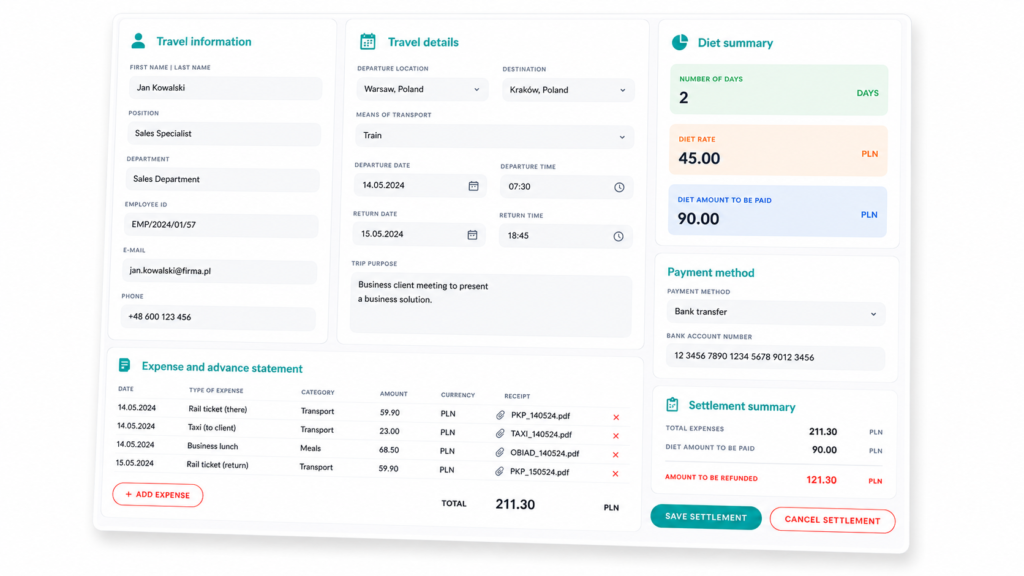Image resolution: width=1024 pixels, height=576 pixels.
Task: Click the OBIAD_140524.pdf paperclip icon
Action: (500, 452)
